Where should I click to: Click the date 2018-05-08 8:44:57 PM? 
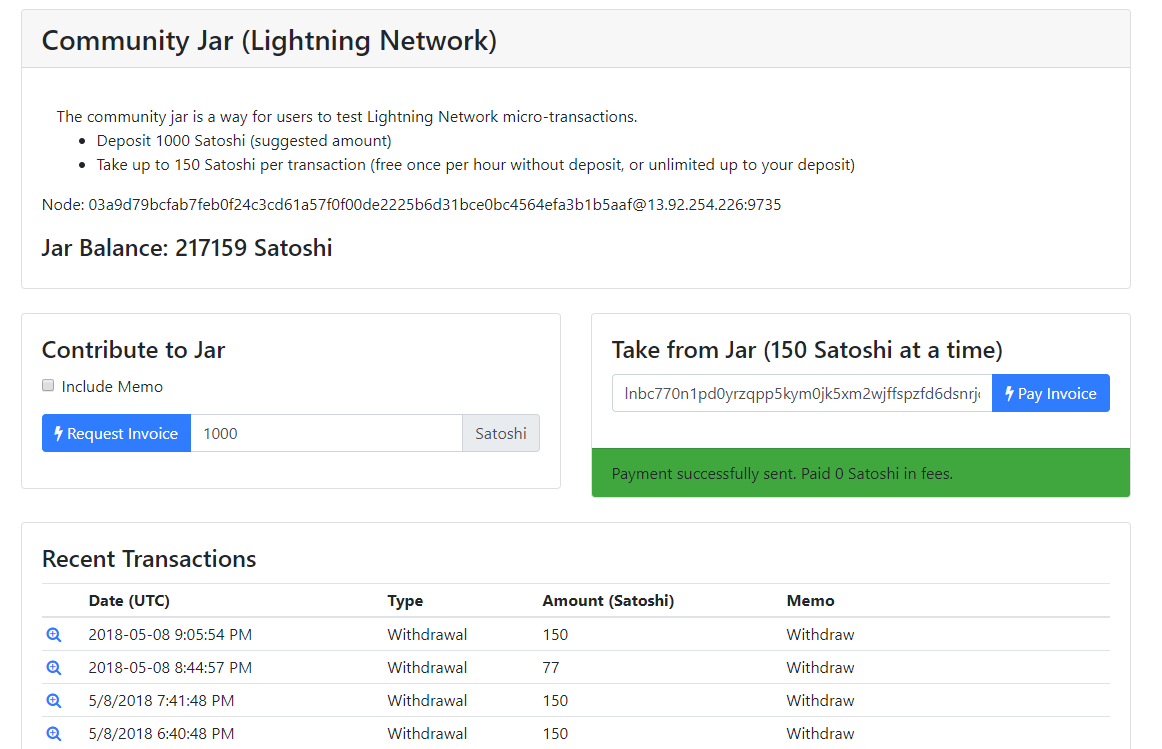pyautogui.click(x=170, y=668)
